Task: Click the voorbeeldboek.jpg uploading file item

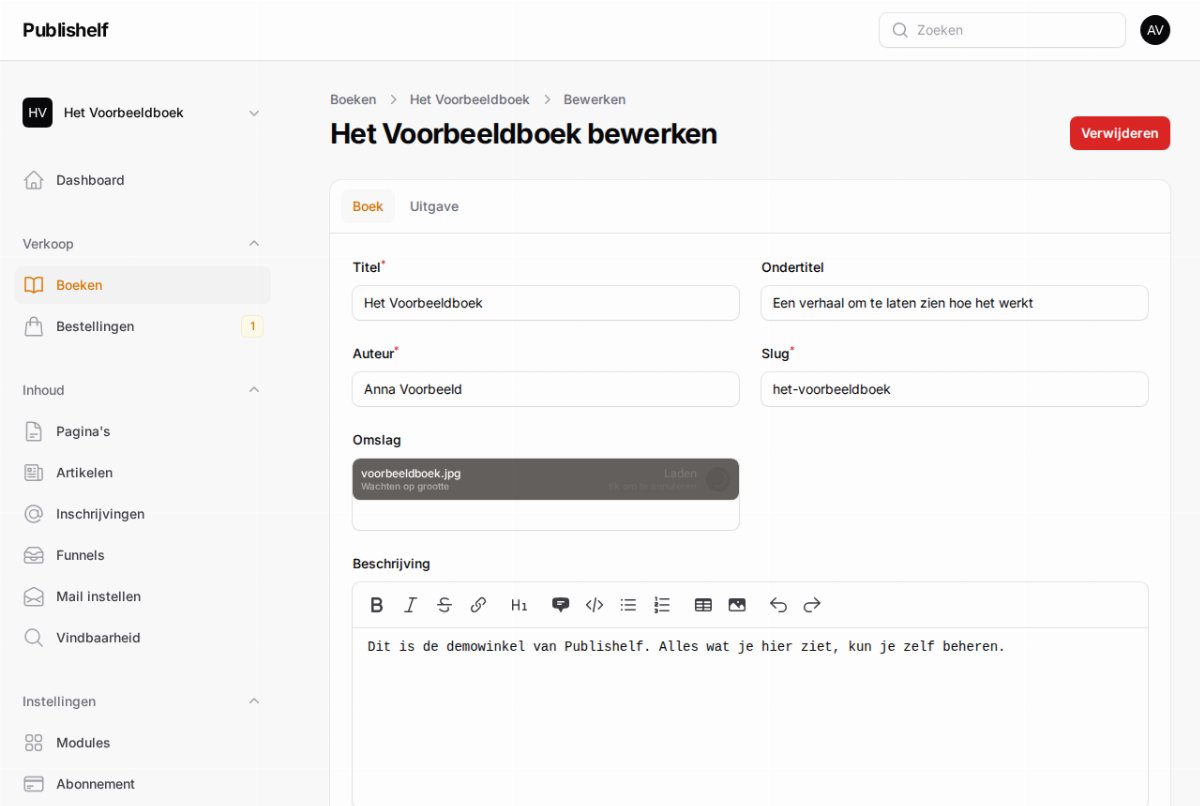Action: [546, 479]
